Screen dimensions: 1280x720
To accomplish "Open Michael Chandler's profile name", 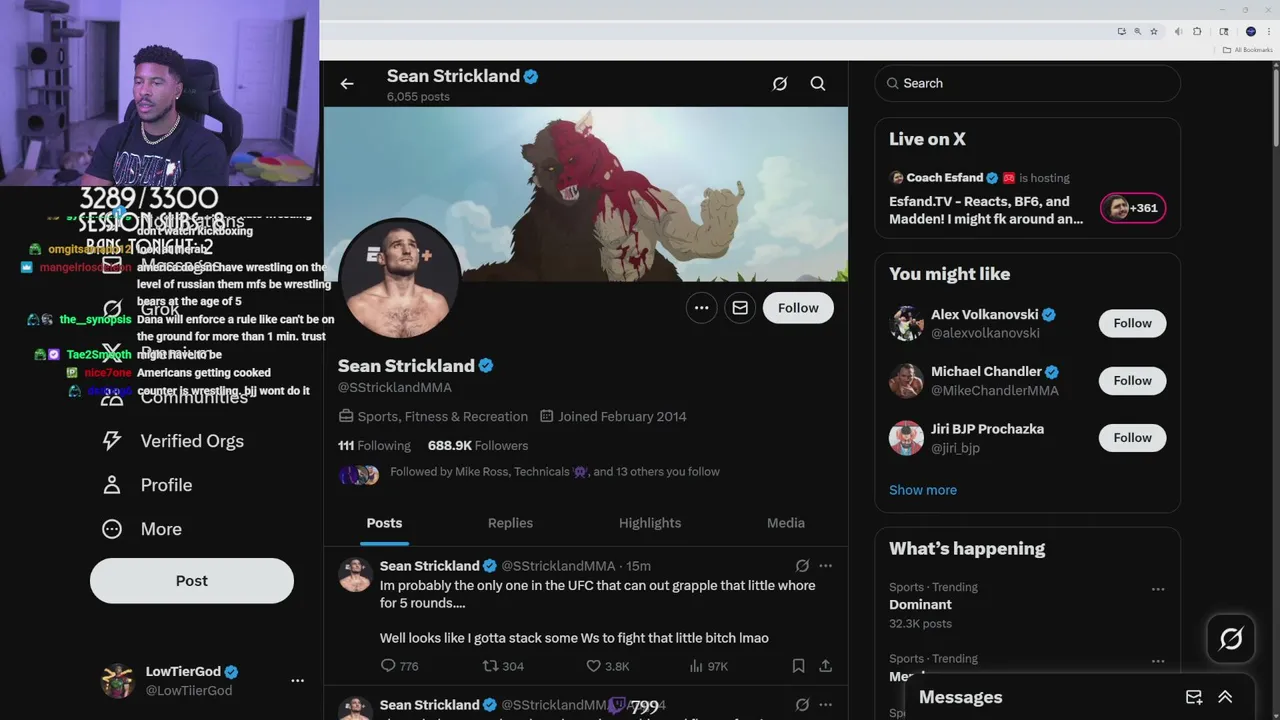I will (x=986, y=372).
